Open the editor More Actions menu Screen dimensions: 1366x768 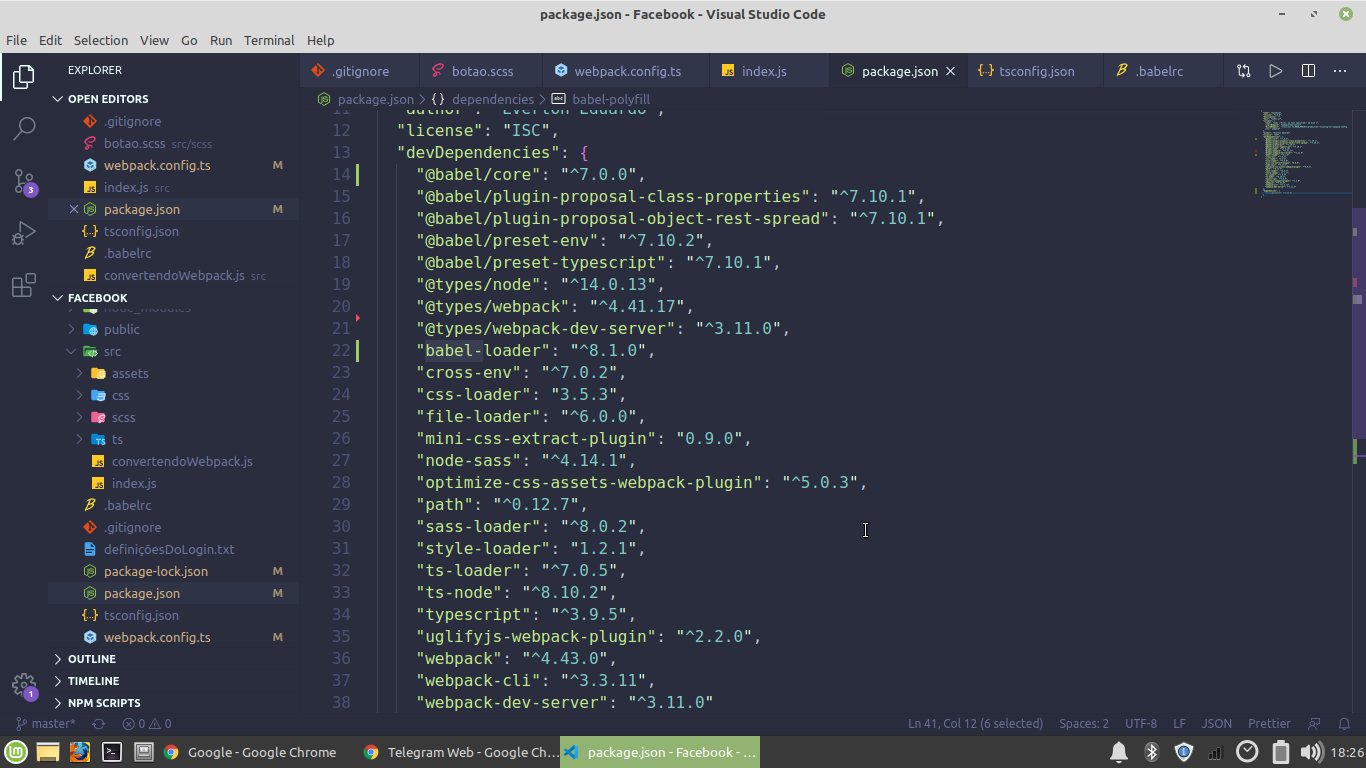pos(1340,71)
